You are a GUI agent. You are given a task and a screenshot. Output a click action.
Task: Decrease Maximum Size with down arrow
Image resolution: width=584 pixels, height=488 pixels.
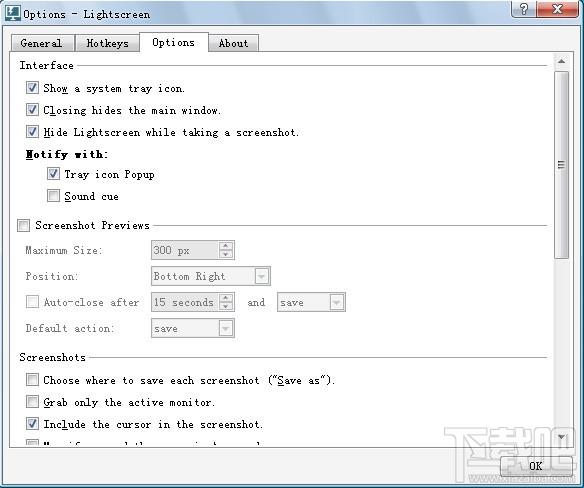(226, 254)
